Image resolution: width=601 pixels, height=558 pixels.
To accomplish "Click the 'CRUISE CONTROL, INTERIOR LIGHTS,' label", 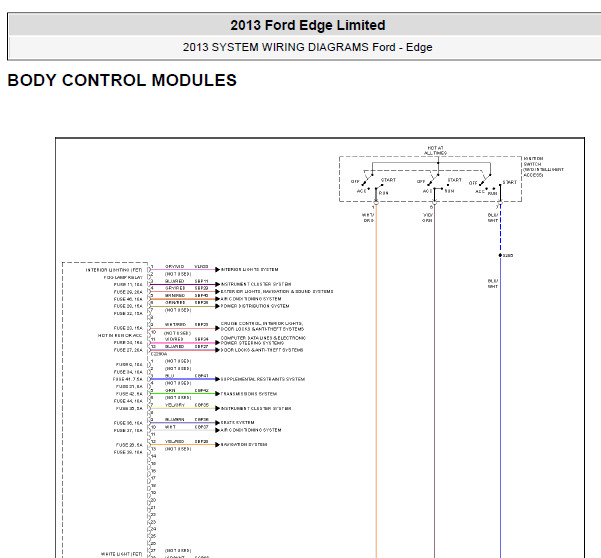I will 262,323.
